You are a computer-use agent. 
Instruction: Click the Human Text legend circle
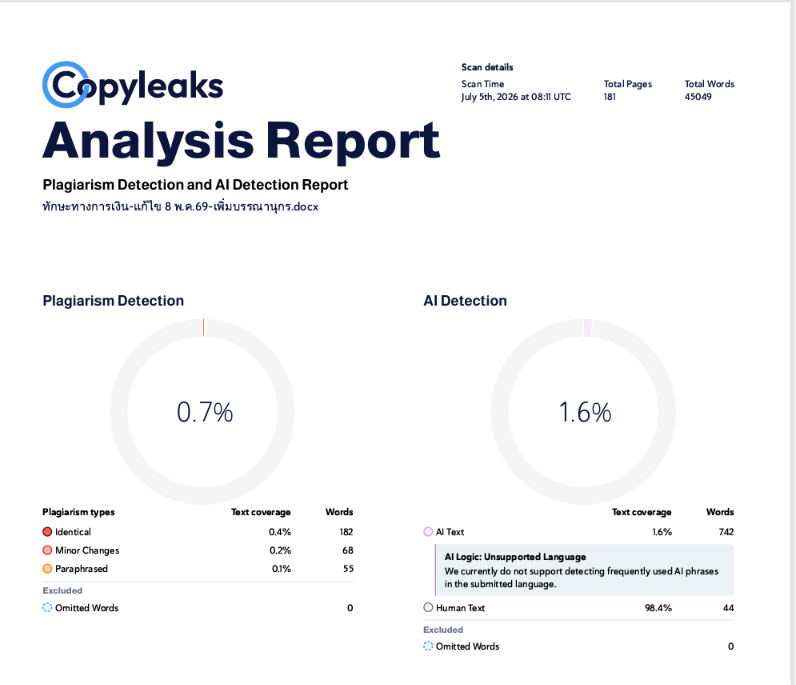click(x=428, y=607)
